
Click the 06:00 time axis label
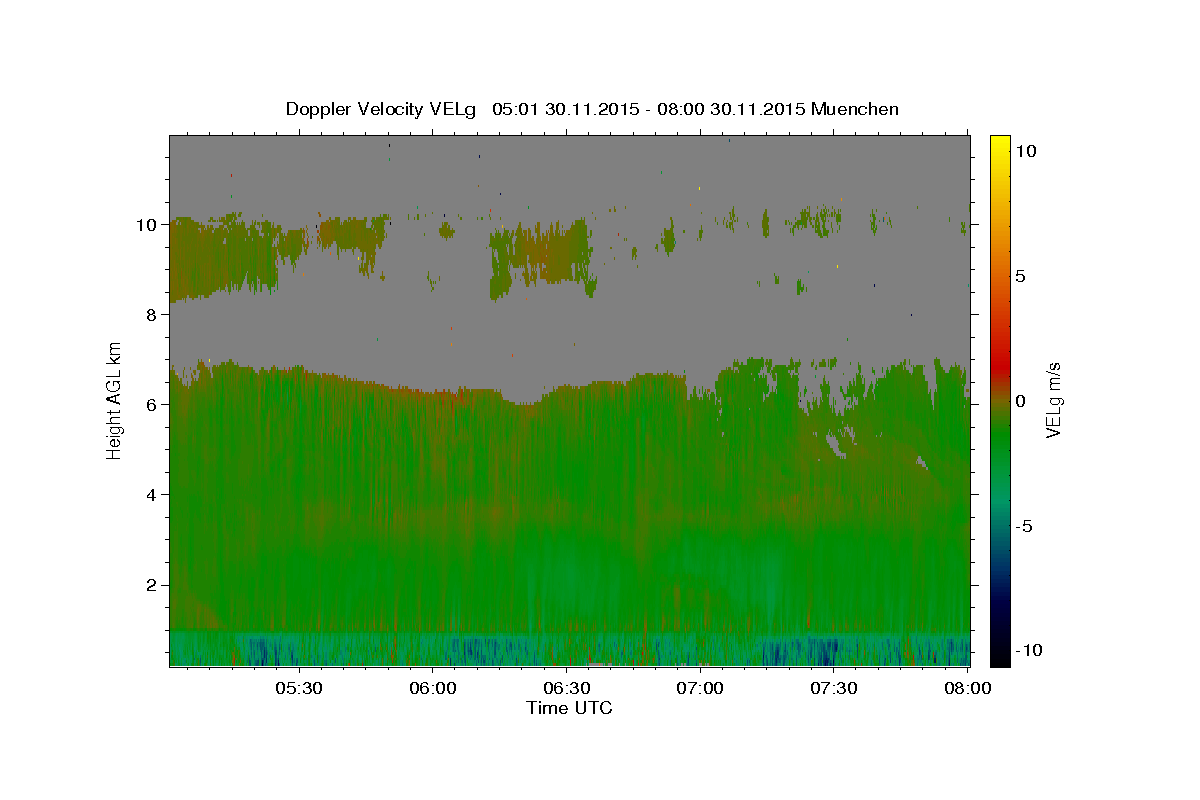click(x=433, y=688)
